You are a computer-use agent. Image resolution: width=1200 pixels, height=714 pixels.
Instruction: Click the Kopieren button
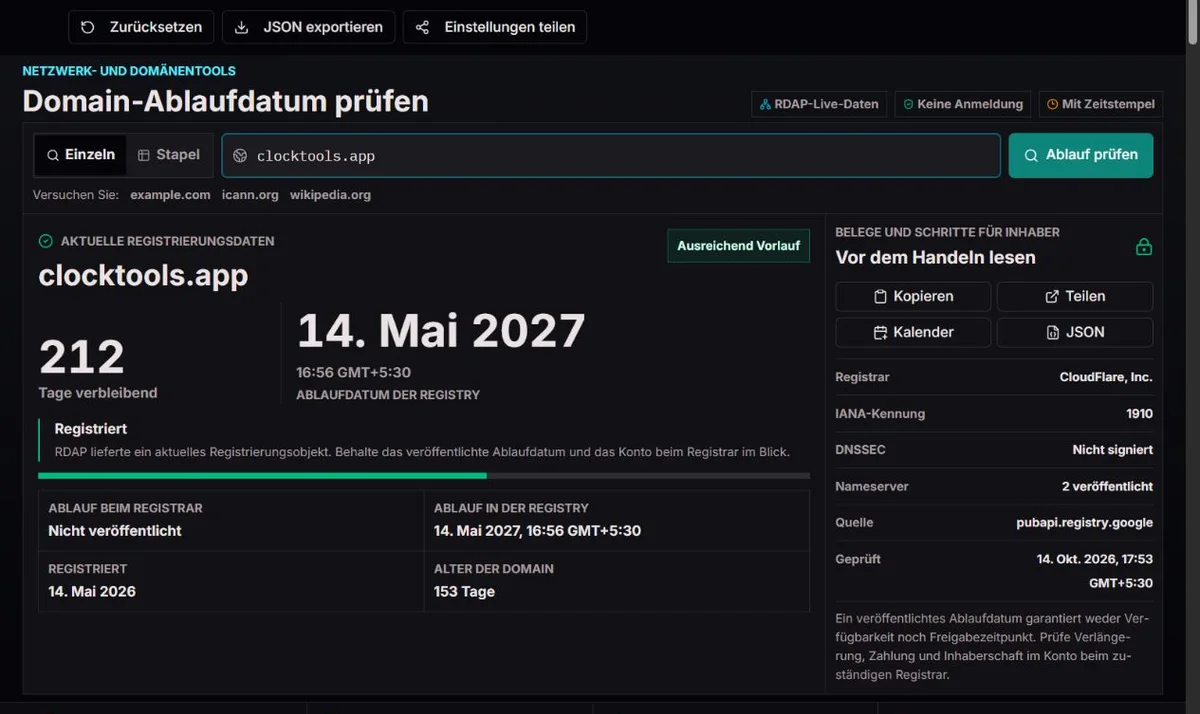click(x=913, y=296)
